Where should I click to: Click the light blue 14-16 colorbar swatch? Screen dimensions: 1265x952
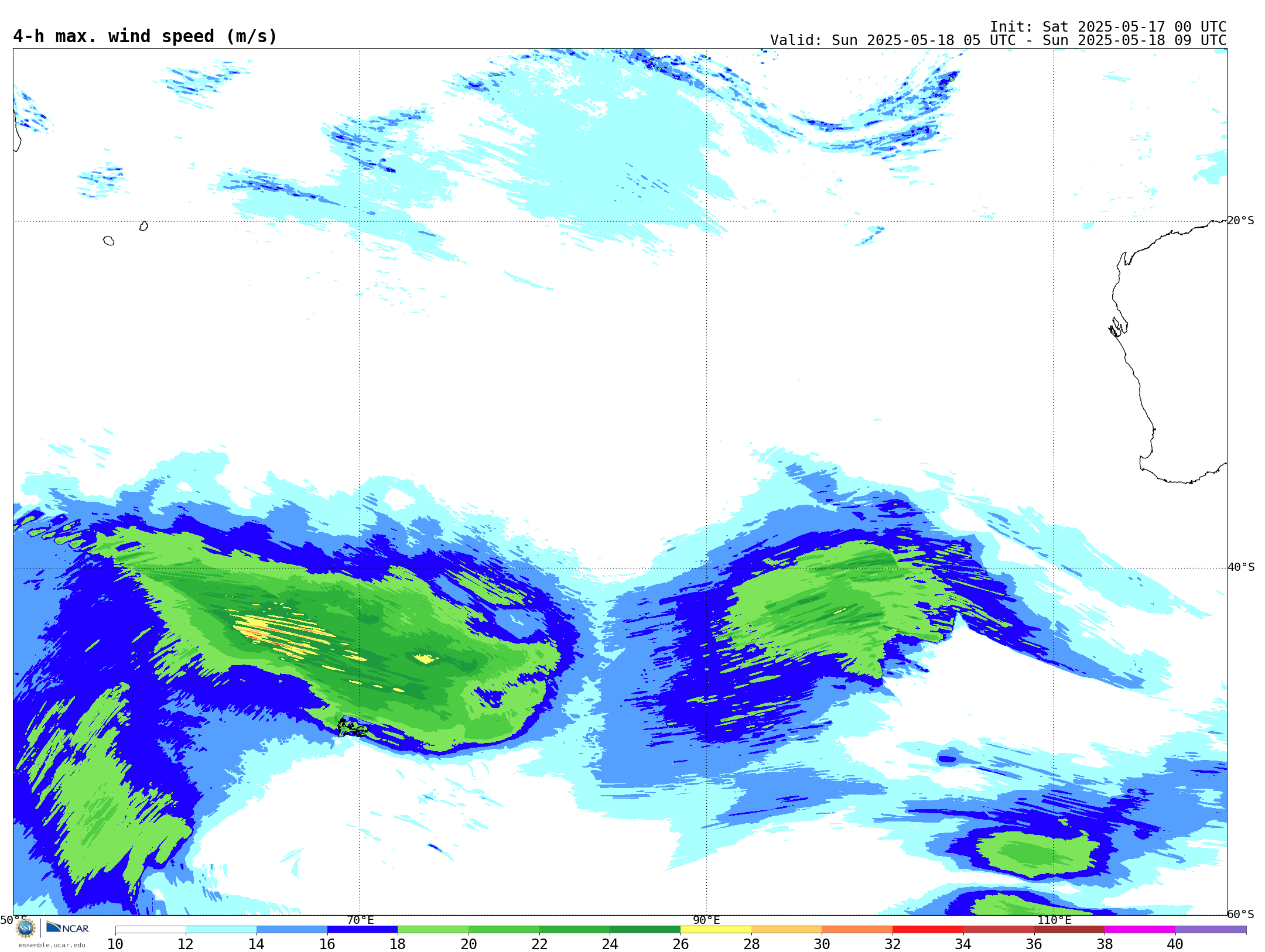coord(292,930)
